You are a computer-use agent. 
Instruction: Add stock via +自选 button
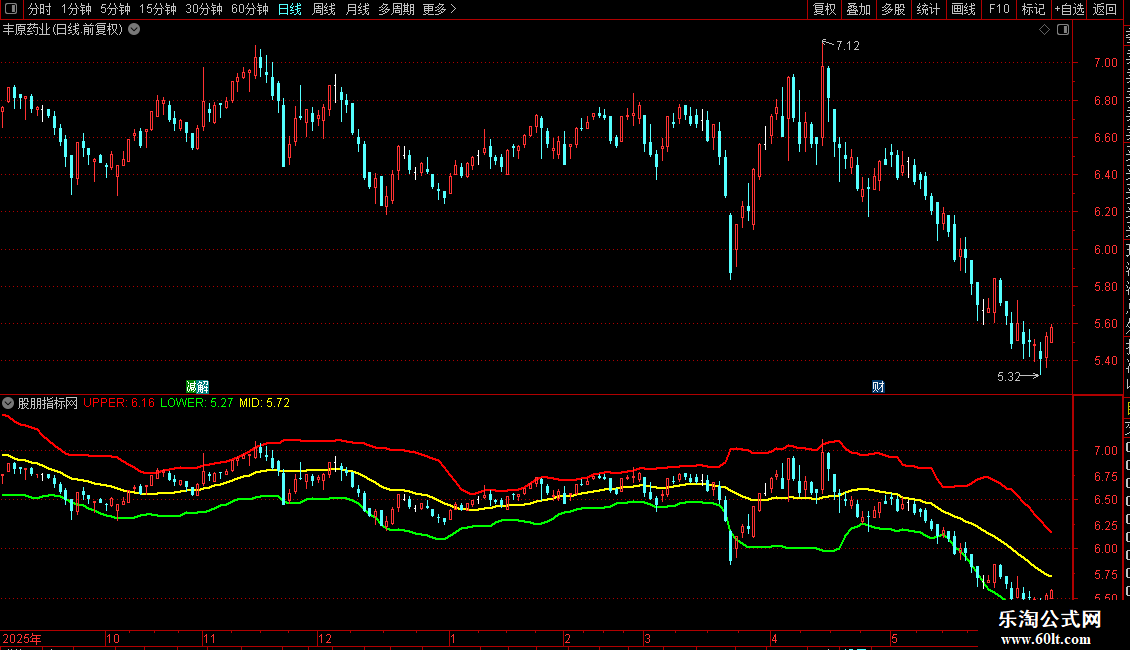tap(1069, 9)
